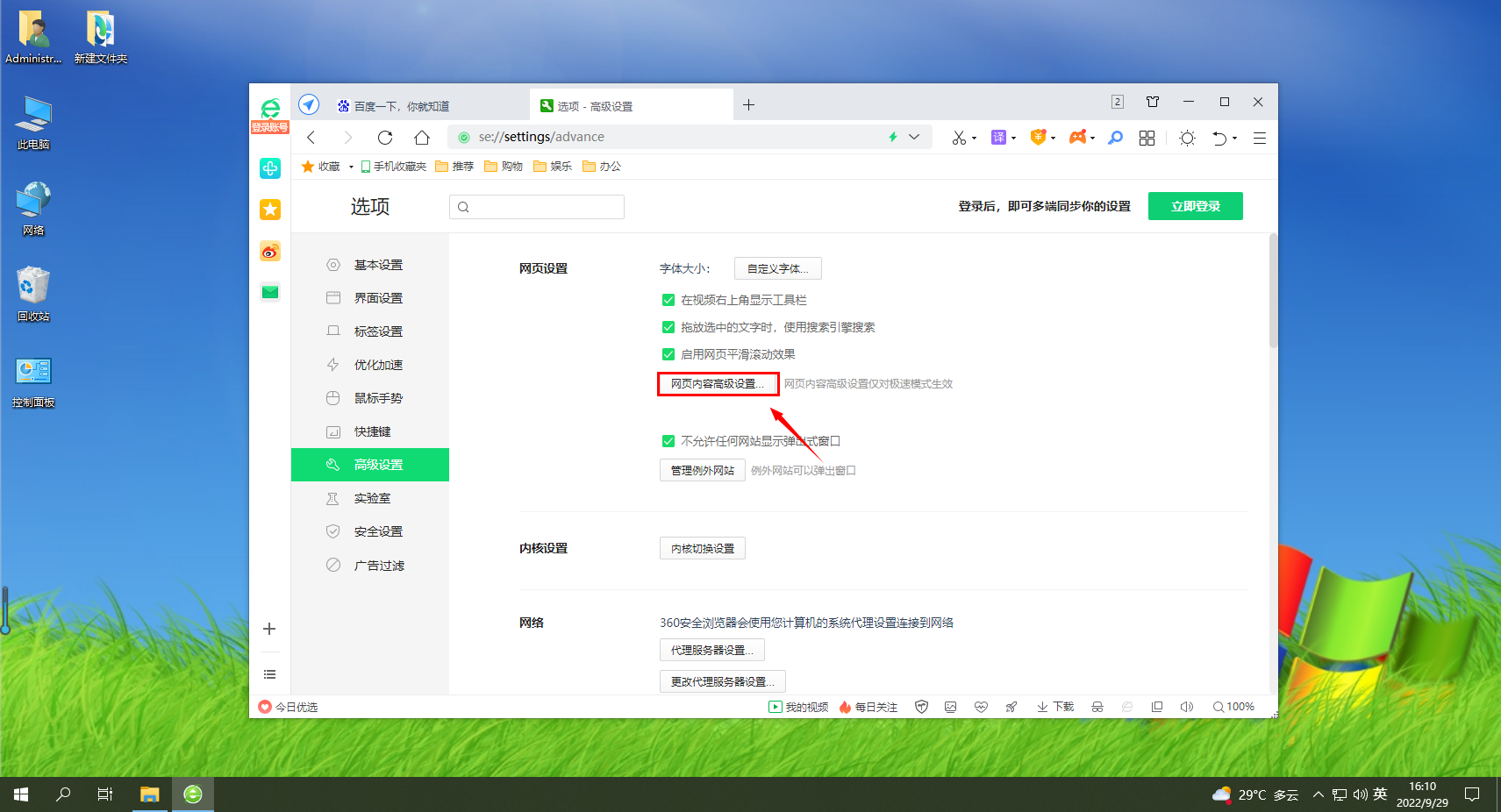This screenshot has width=1501, height=812.
Task: Toggle '拖放选中的文字时' search checkbox
Action: click(668, 327)
